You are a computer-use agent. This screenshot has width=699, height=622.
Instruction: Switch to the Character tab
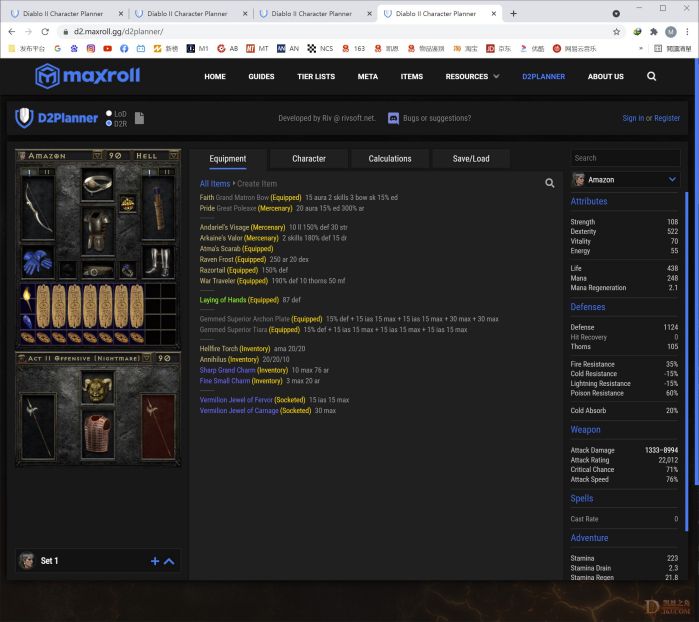[309, 159]
